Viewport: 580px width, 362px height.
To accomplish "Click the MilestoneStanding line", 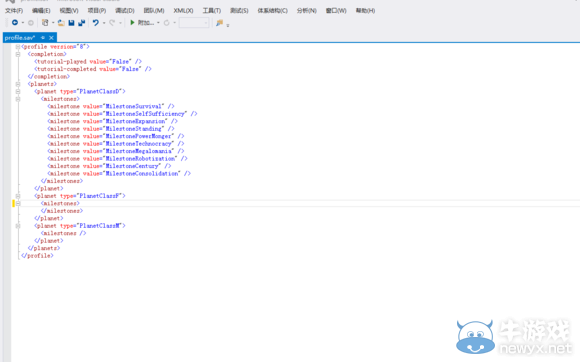I will pos(111,129).
